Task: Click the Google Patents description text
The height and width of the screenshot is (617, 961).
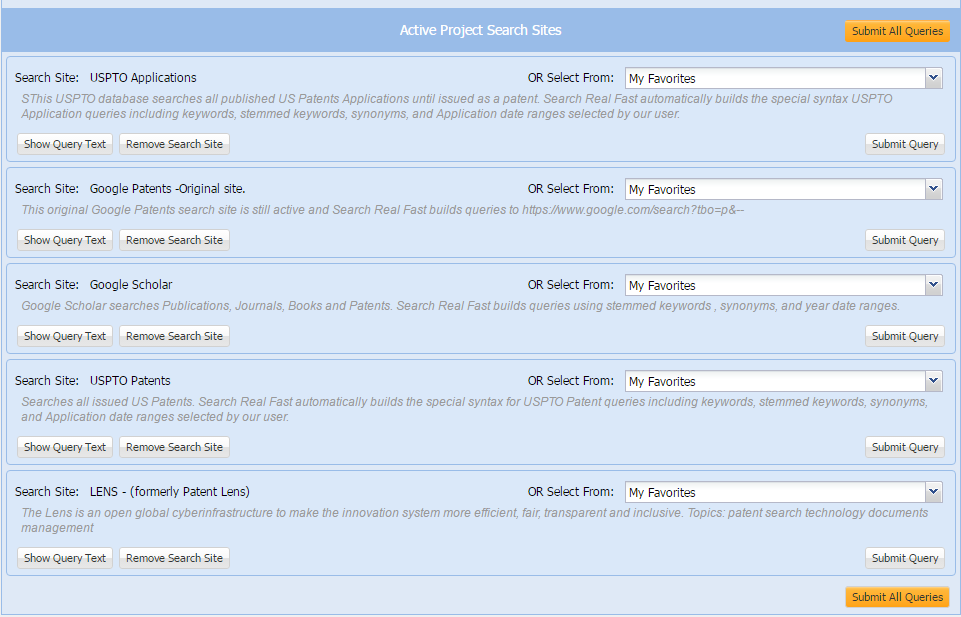Action: (x=383, y=210)
